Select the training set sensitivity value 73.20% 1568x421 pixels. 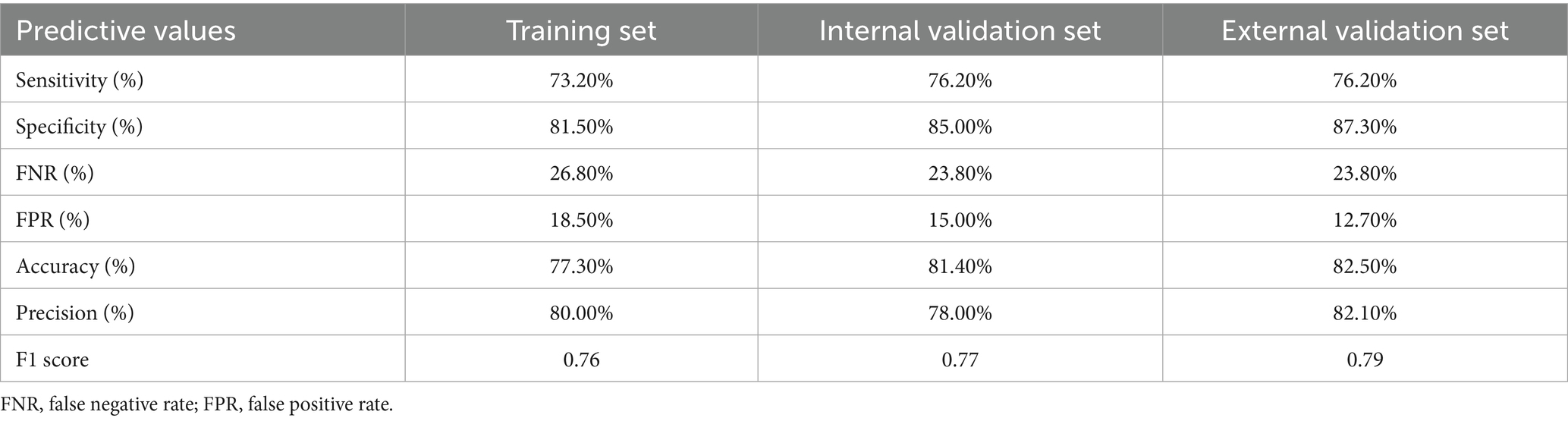click(581, 80)
